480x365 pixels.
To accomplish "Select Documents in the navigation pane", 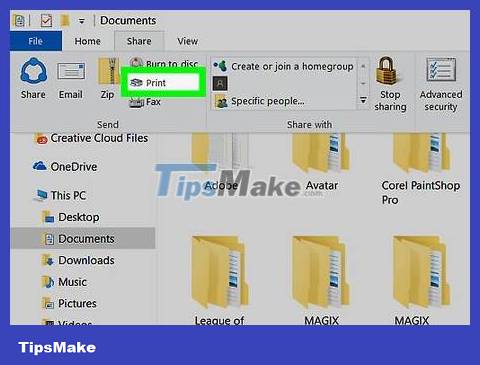I will 83,238.
